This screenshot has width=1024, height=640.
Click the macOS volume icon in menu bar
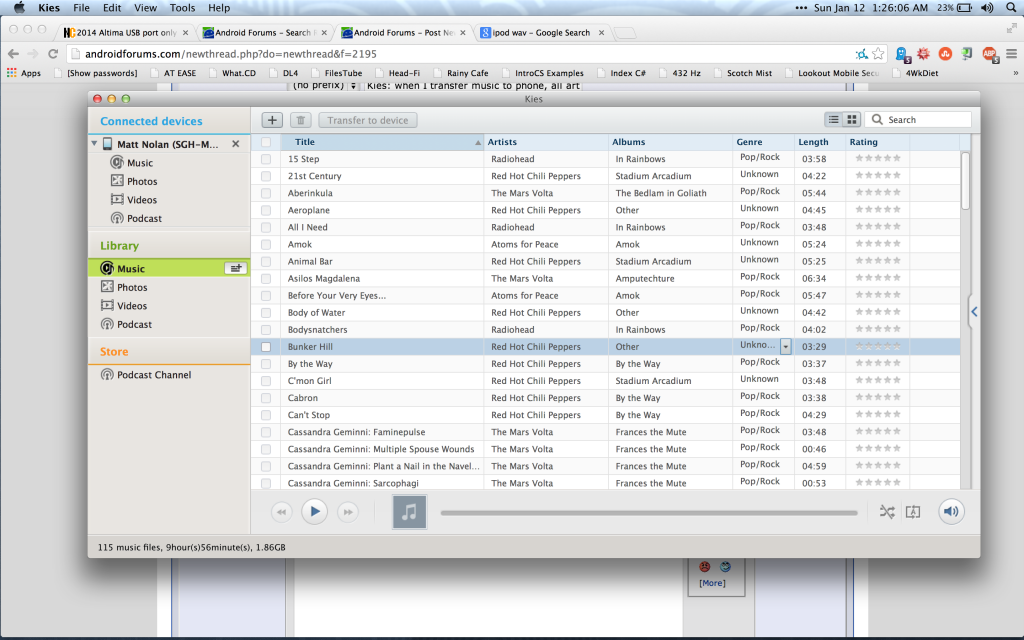(987, 8)
